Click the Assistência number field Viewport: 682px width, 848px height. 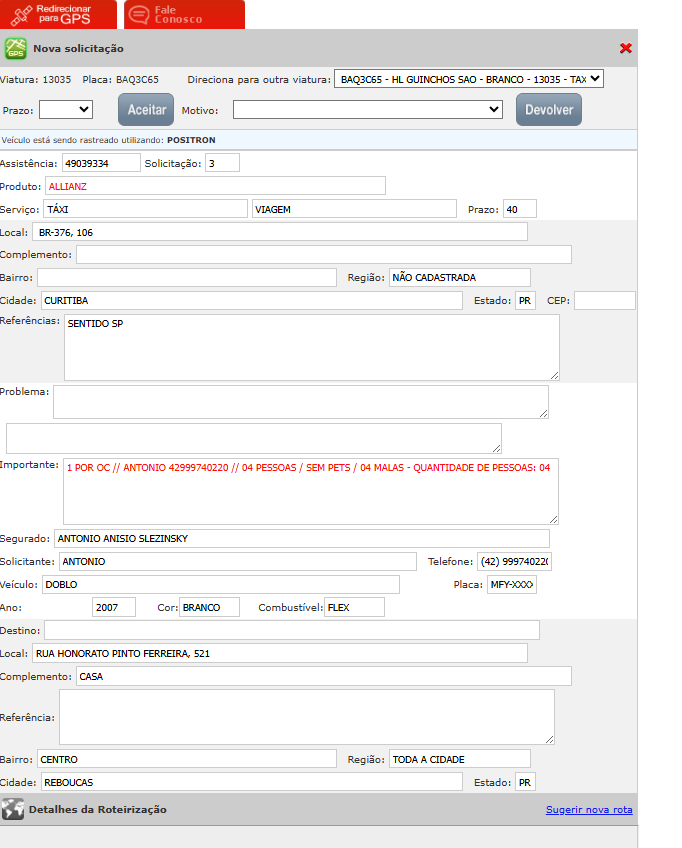100,162
